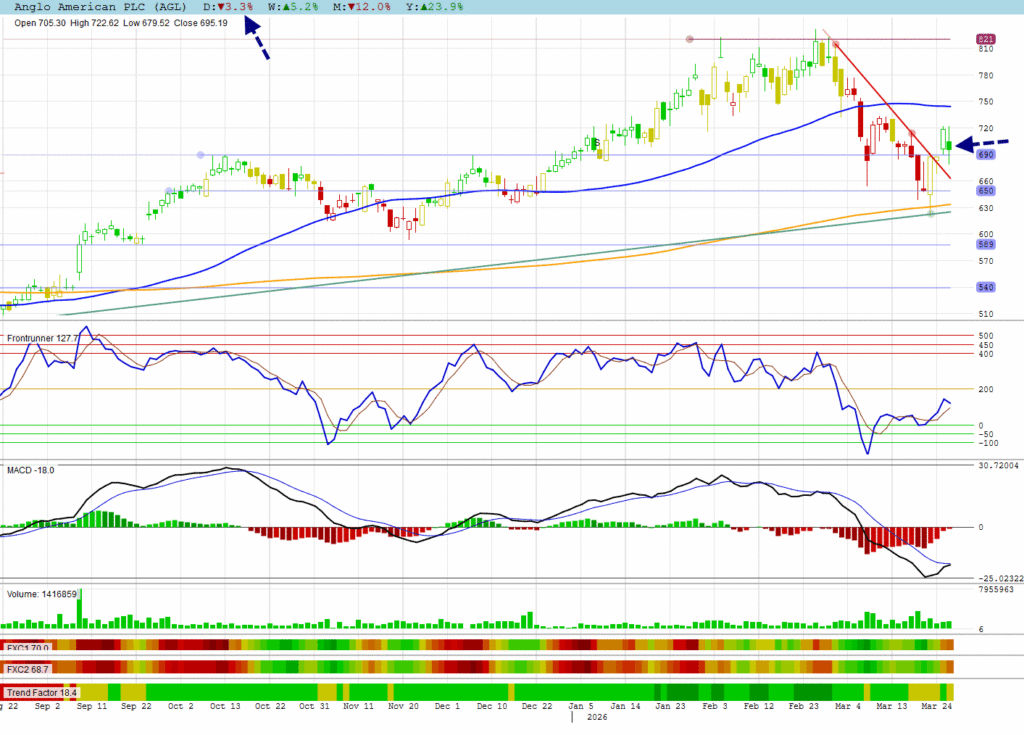The width and height of the screenshot is (1024, 735).
Task: Select the circle handle on the 650 level line
Action: (169, 191)
